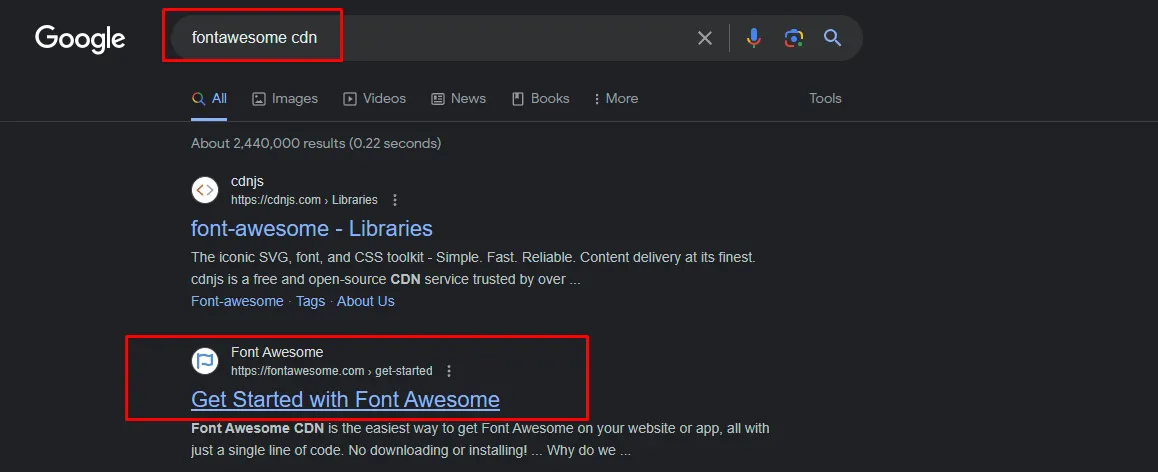Select the All results tab
Image resolution: width=1158 pixels, height=472 pixels.
click(209, 98)
